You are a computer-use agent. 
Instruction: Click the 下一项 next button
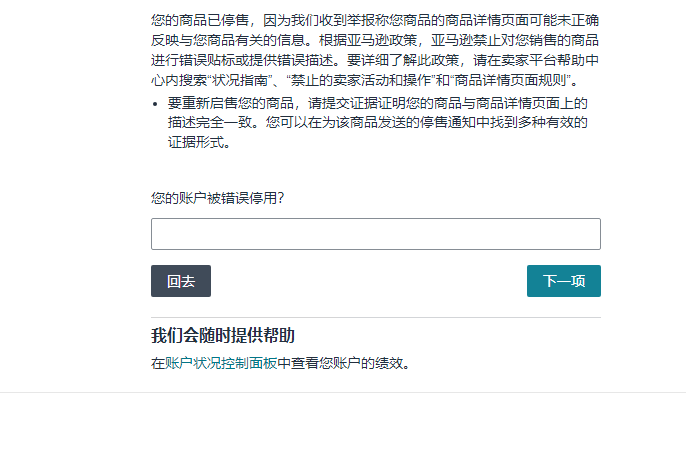[564, 281]
